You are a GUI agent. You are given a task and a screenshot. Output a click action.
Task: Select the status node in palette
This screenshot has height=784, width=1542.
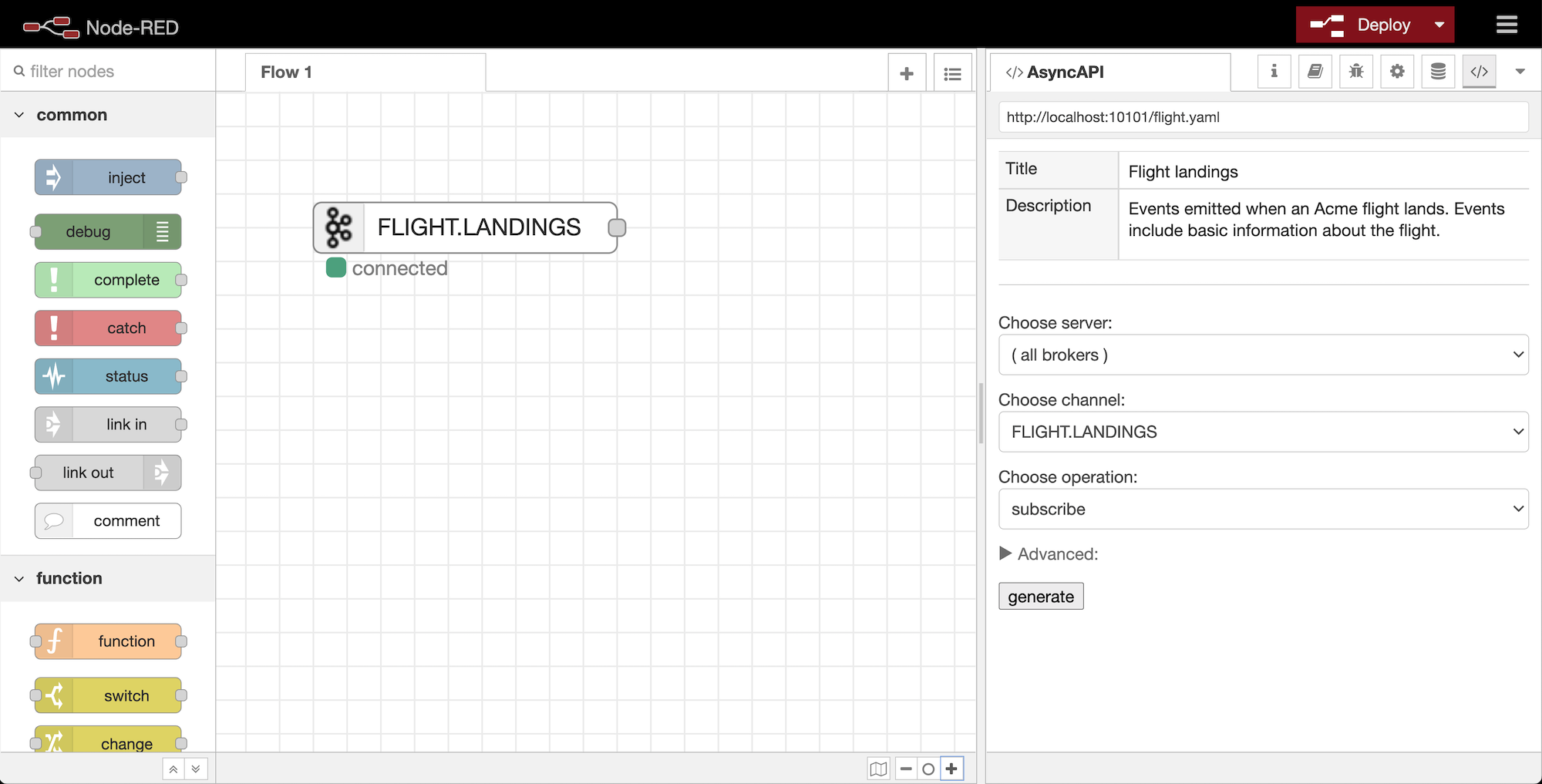pyautogui.click(x=108, y=376)
